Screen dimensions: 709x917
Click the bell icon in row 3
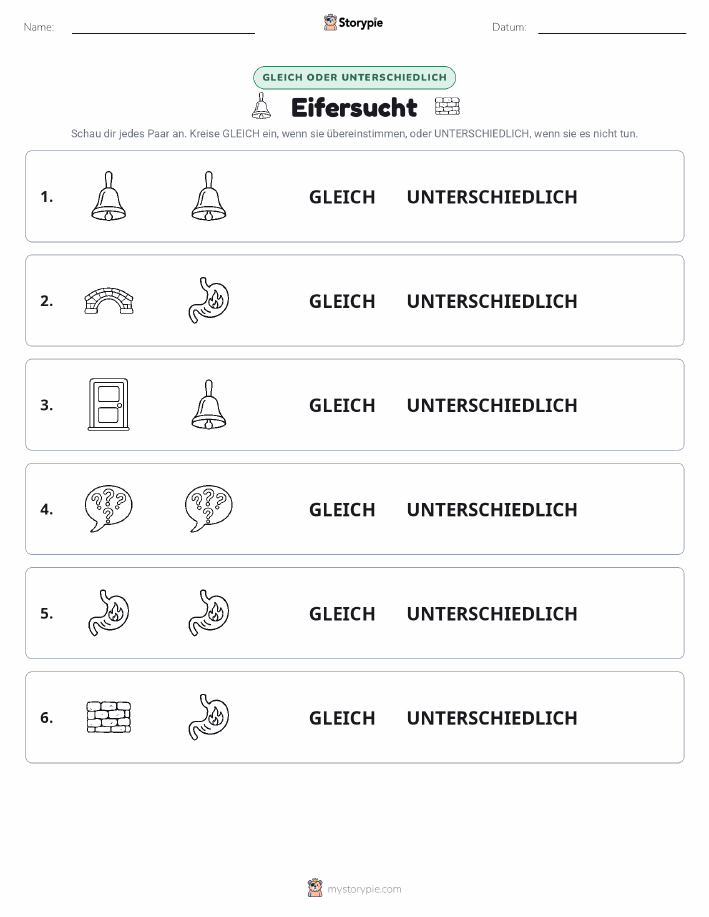pyautogui.click(x=209, y=405)
